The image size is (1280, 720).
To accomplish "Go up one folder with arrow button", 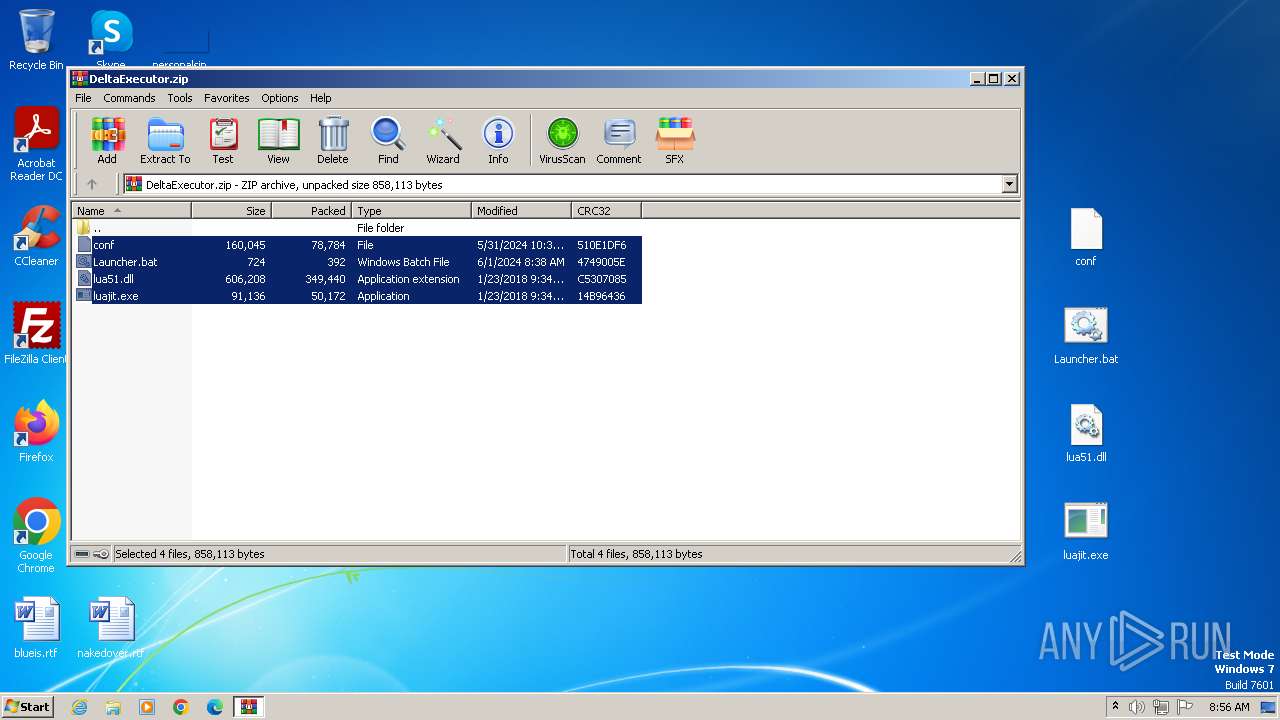I will point(92,184).
